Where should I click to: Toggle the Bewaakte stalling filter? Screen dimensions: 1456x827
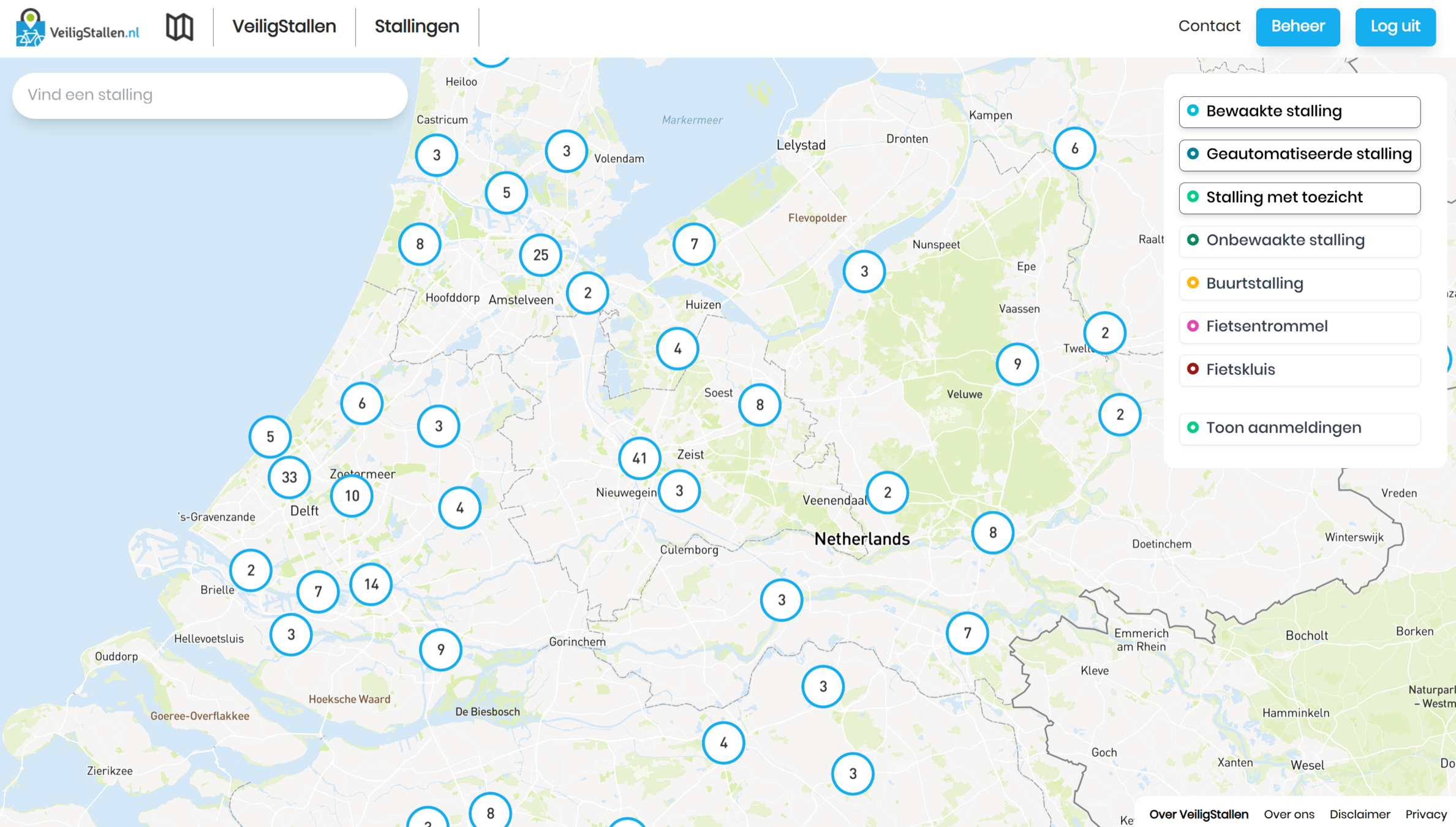[1299, 111]
